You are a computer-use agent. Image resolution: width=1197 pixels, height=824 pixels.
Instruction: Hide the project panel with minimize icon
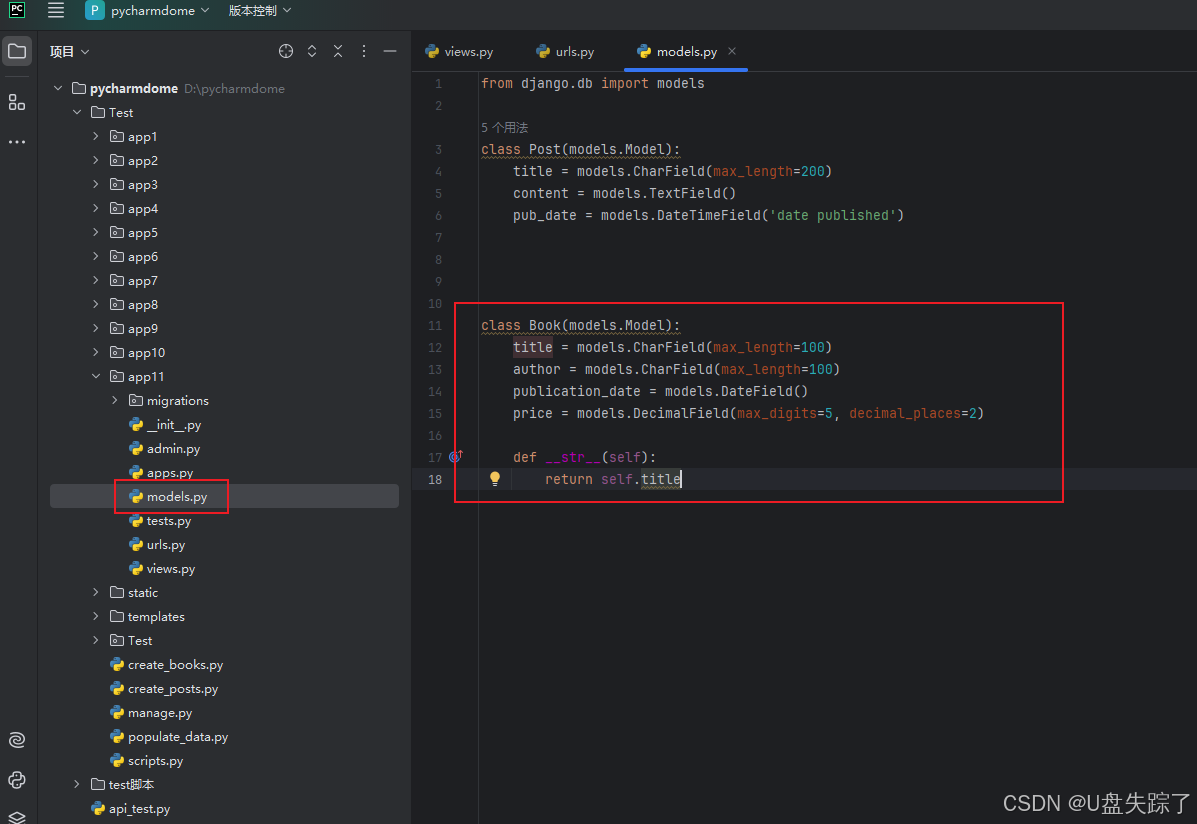390,51
